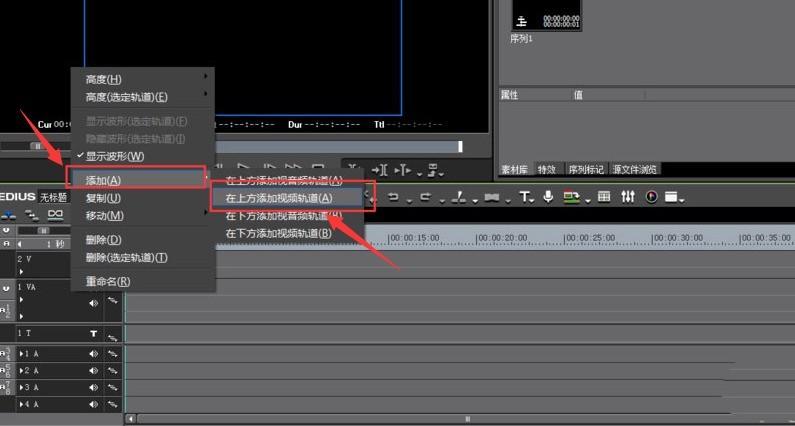Screen dimensions: 795x426
Task: Toggle the title display on 1 T track
Action: point(93,333)
